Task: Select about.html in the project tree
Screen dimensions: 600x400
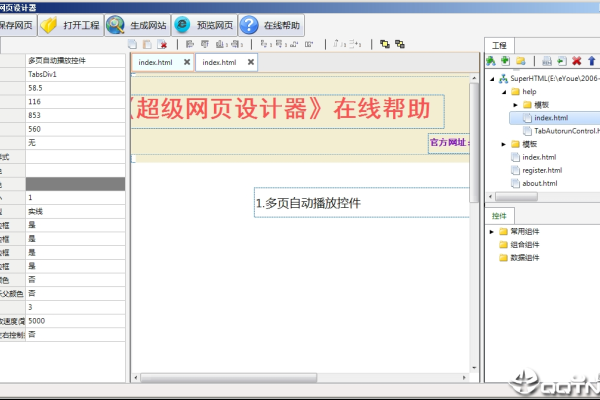Action: pyautogui.click(x=540, y=183)
